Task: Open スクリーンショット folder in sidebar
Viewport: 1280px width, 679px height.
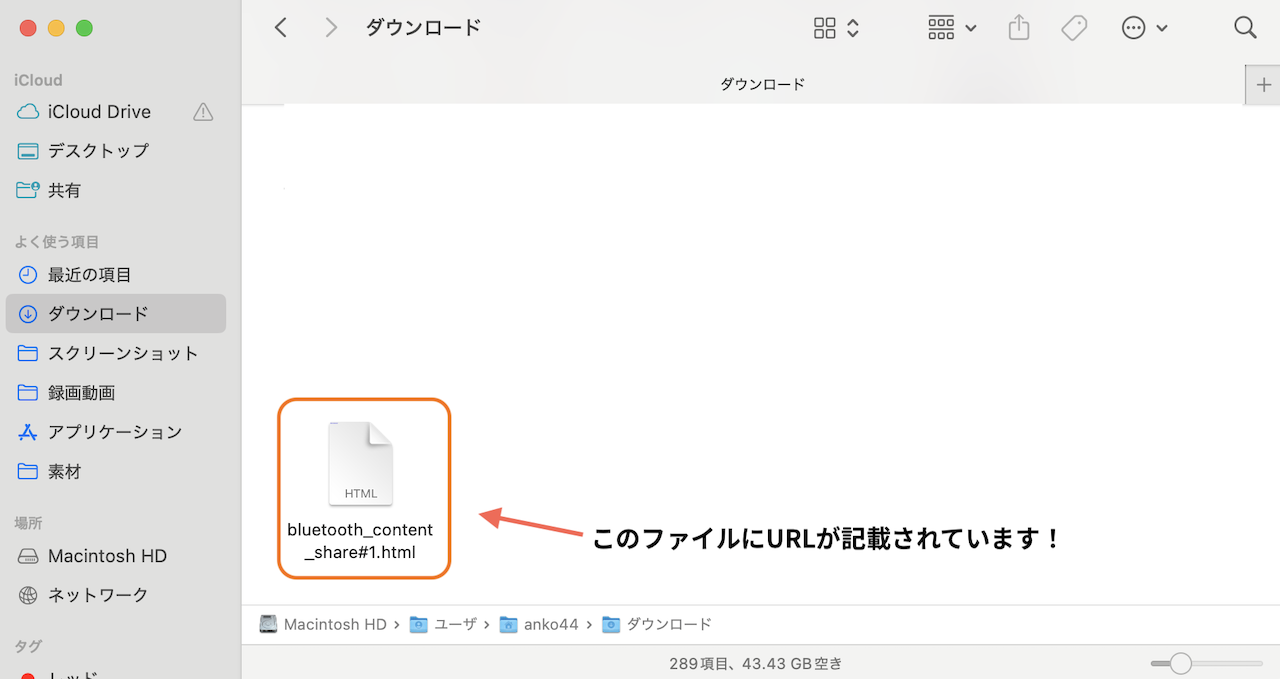Action: [x=122, y=353]
